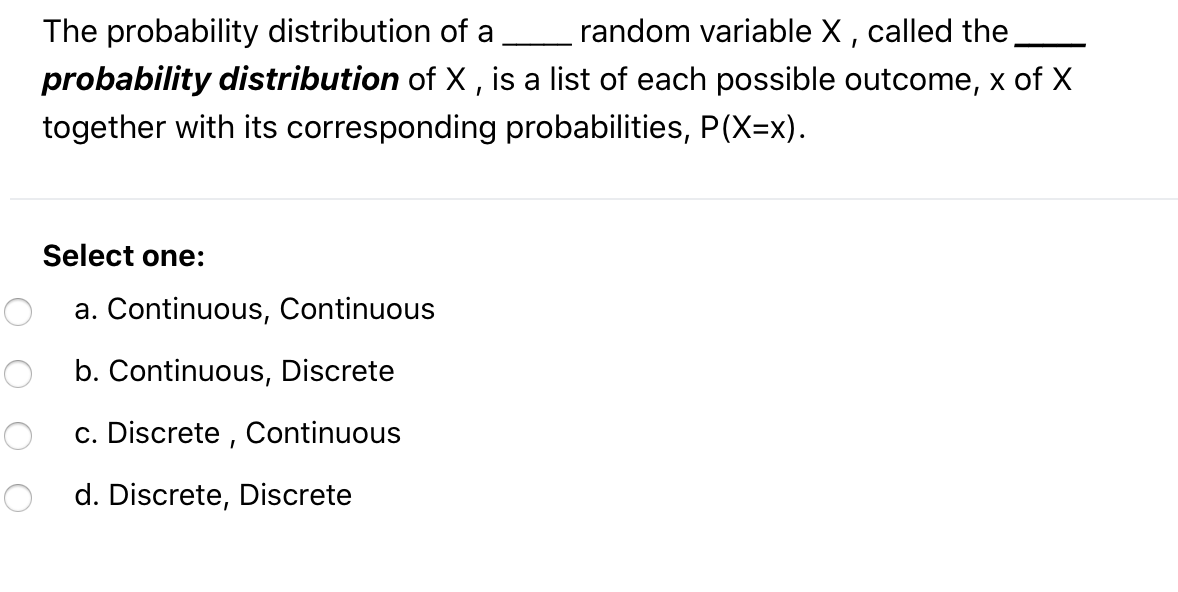This screenshot has height=592, width=1178.
Task: Select radio button for option a
Action: tap(18, 310)
